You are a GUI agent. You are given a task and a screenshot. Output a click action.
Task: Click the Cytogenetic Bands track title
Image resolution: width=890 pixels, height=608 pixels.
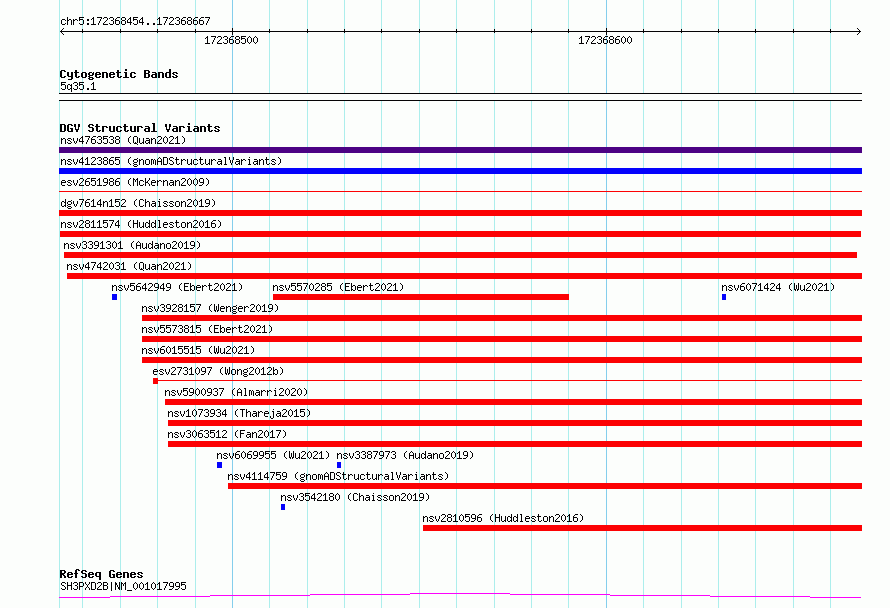point(119,74)
